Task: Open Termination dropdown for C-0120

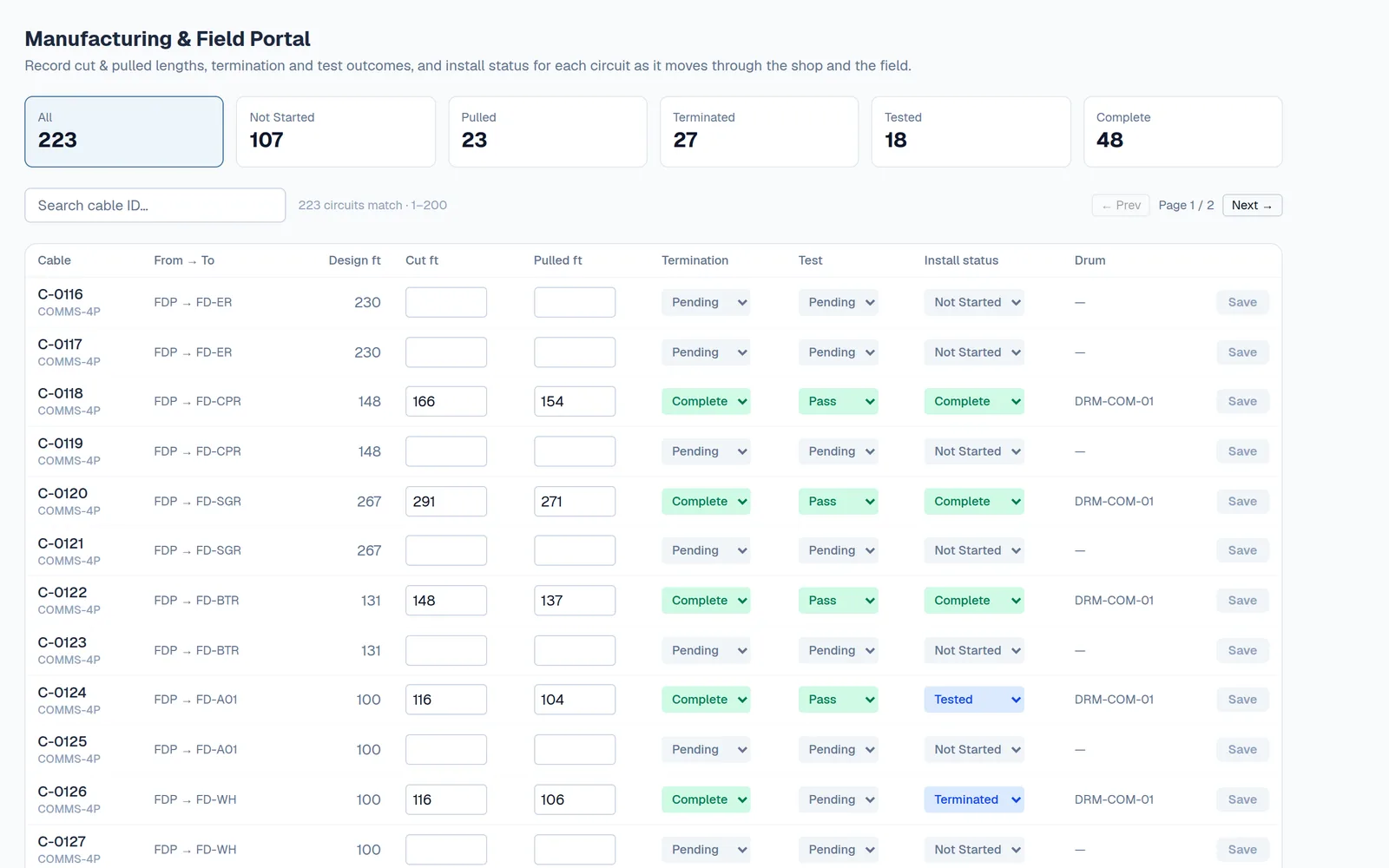Action: 706,501
